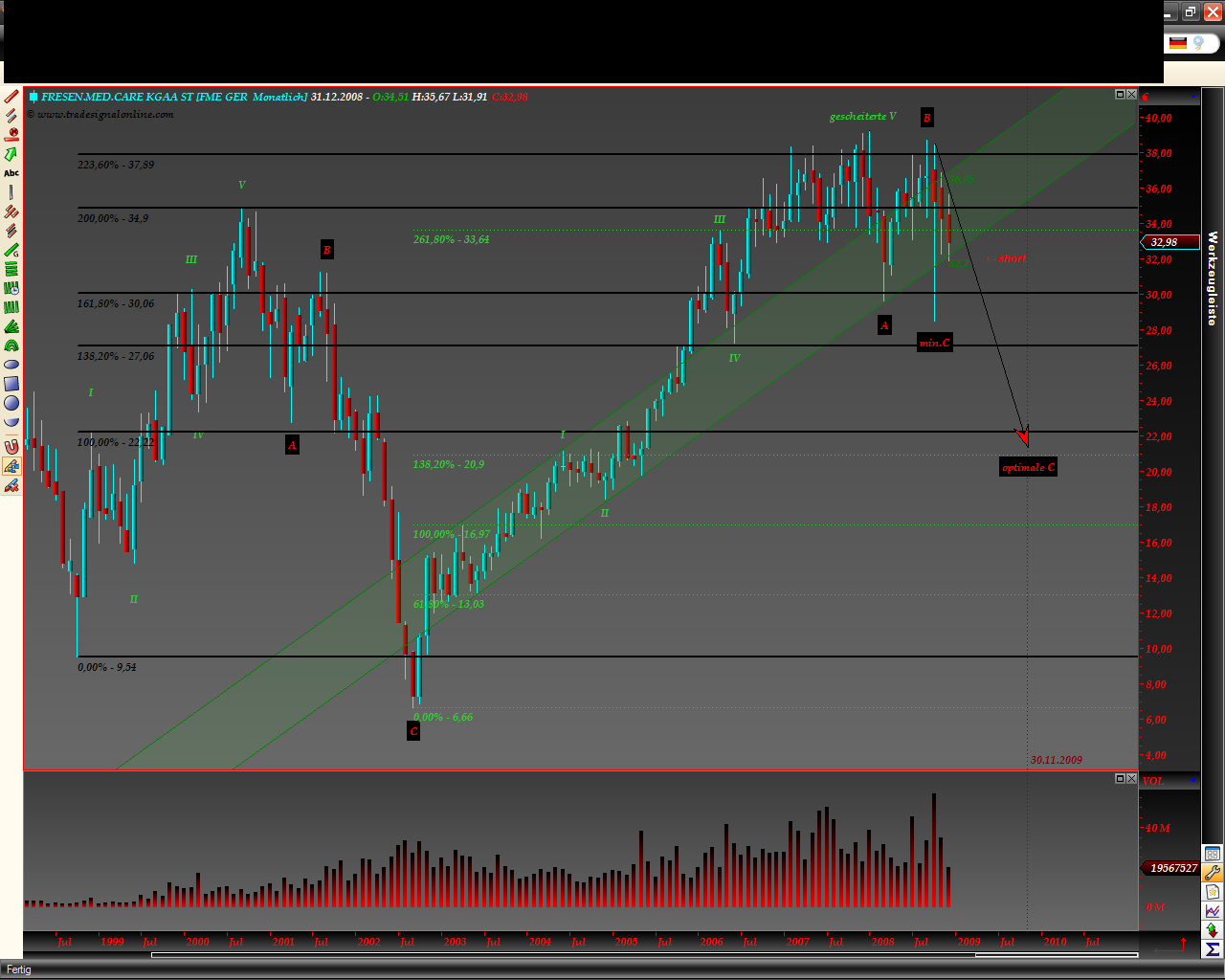Click the 30.11.2009 date label
The image size is (1225, 980).
(1057, 760)
